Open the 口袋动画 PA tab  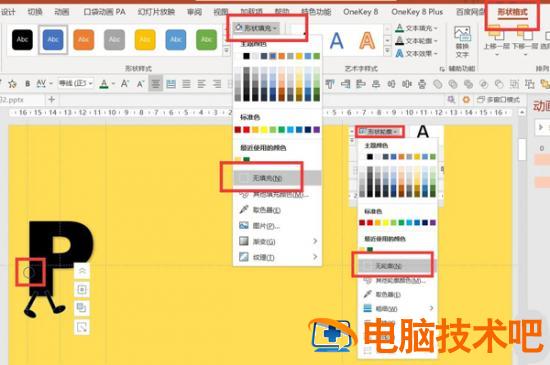pyautogui.click(x=104, y=12)
